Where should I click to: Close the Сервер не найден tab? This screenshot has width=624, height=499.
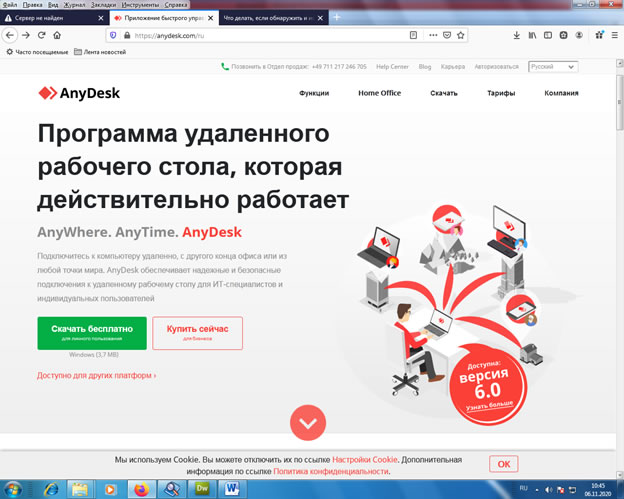click(x=101, y=18)
